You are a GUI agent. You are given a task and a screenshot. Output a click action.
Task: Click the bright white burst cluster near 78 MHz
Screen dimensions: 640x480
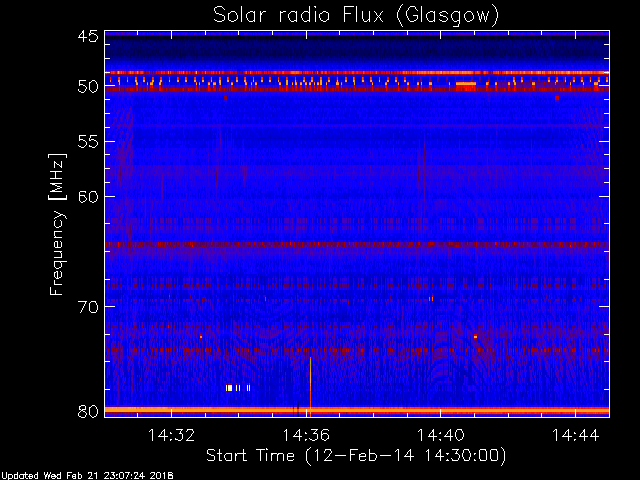point(238,388)
